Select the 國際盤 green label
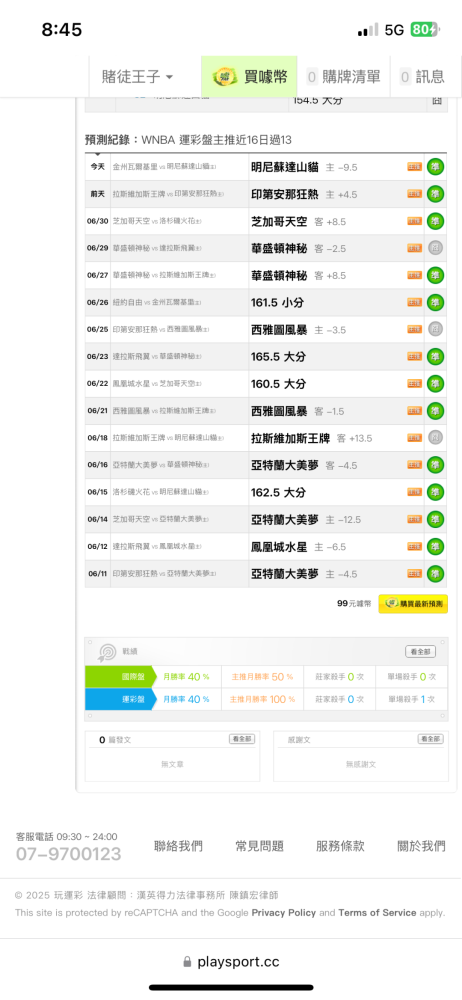The width and height of the screenshot is (462, 1000). 121,677
